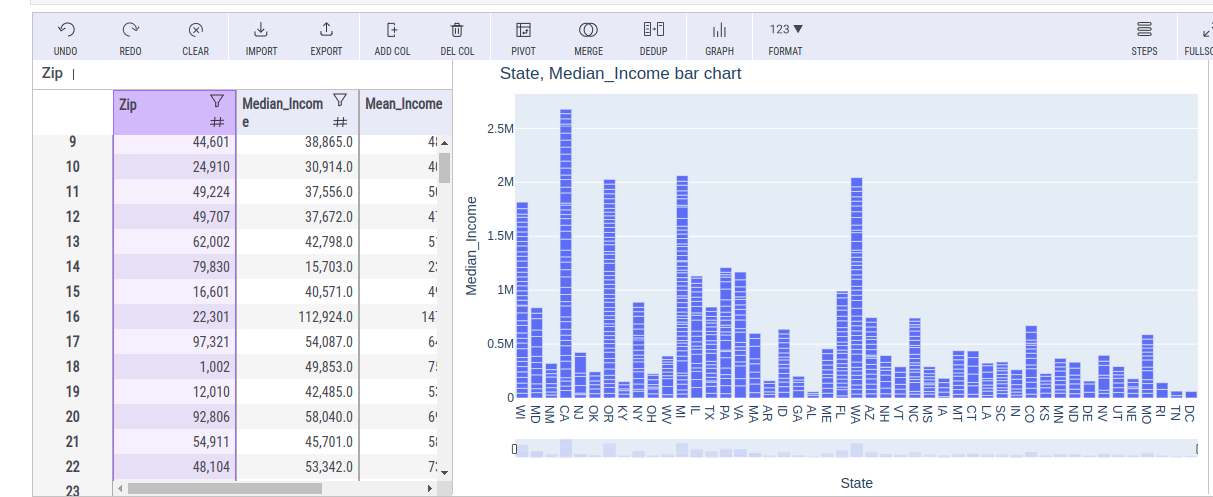Screen dimensions: 1213x497
Task: Click Median_Income cell 112,924.0
Action: pyautogui.click(x=297, y=317)
